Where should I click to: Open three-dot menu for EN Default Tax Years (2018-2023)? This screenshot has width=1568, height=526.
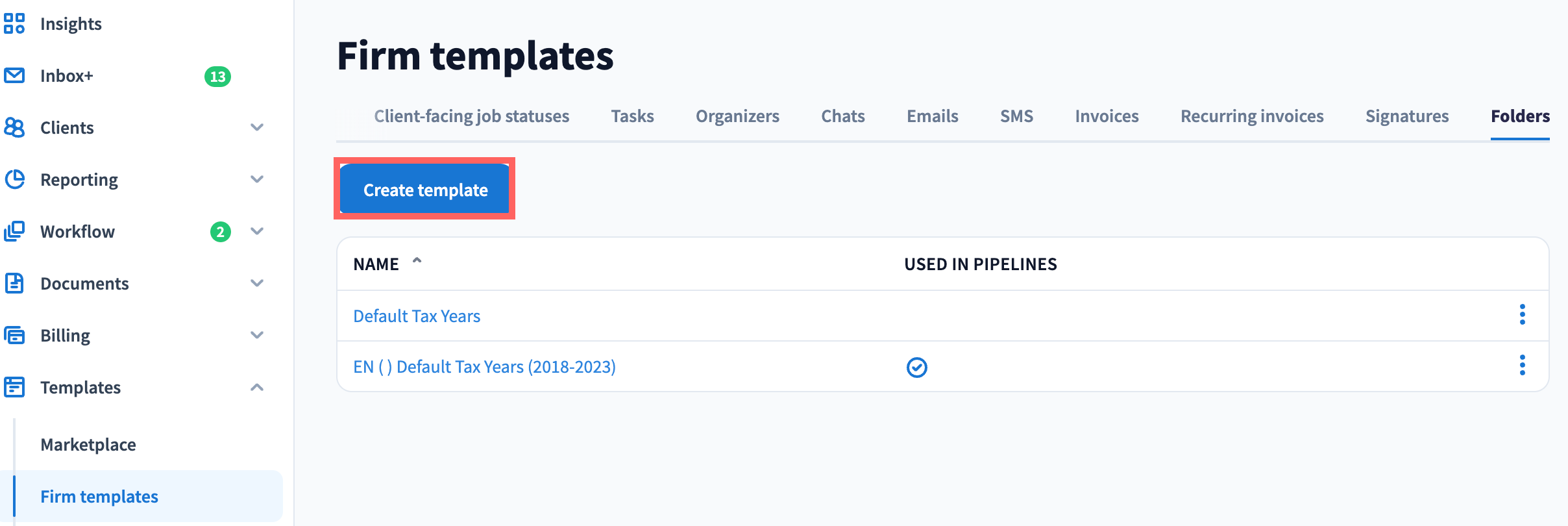(x=1522, y=366)
